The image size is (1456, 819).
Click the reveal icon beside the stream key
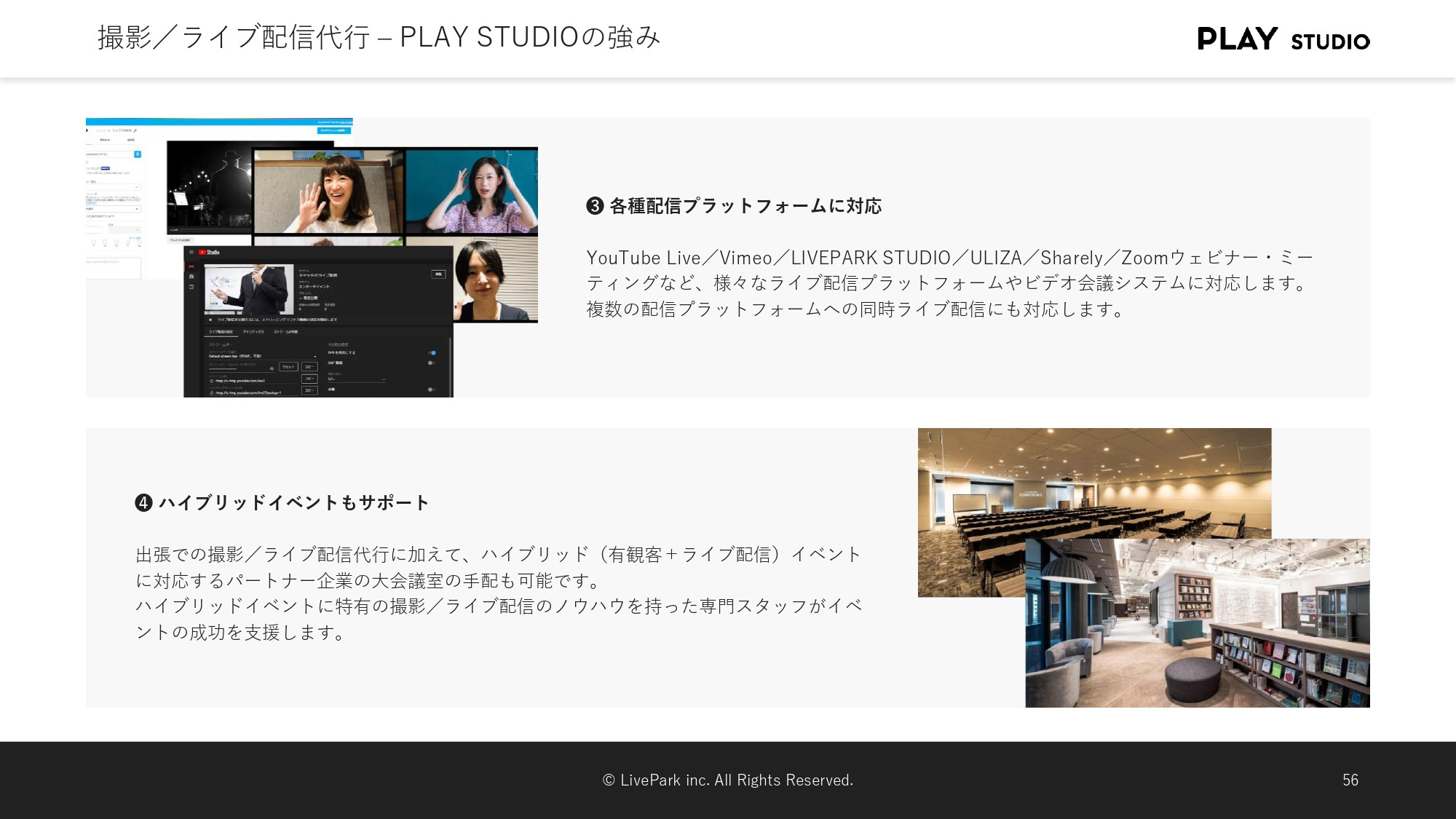(272, 370)
